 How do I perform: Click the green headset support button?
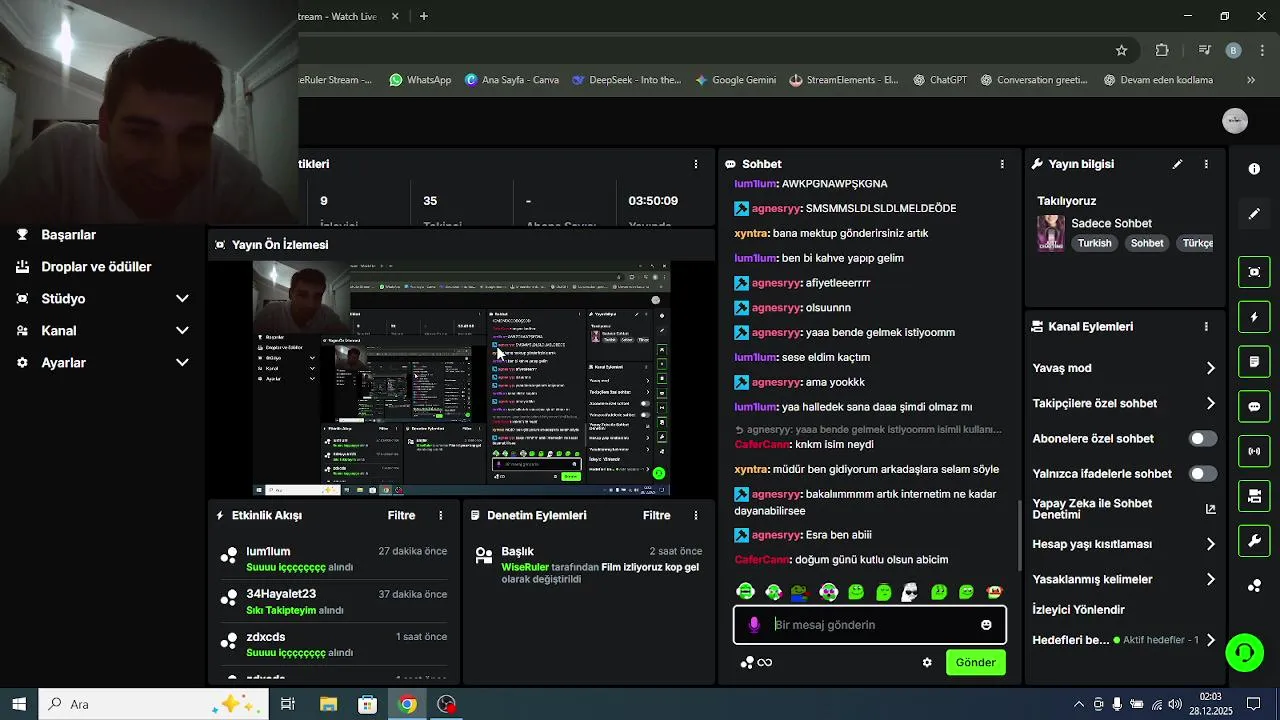click(1244, 654)
